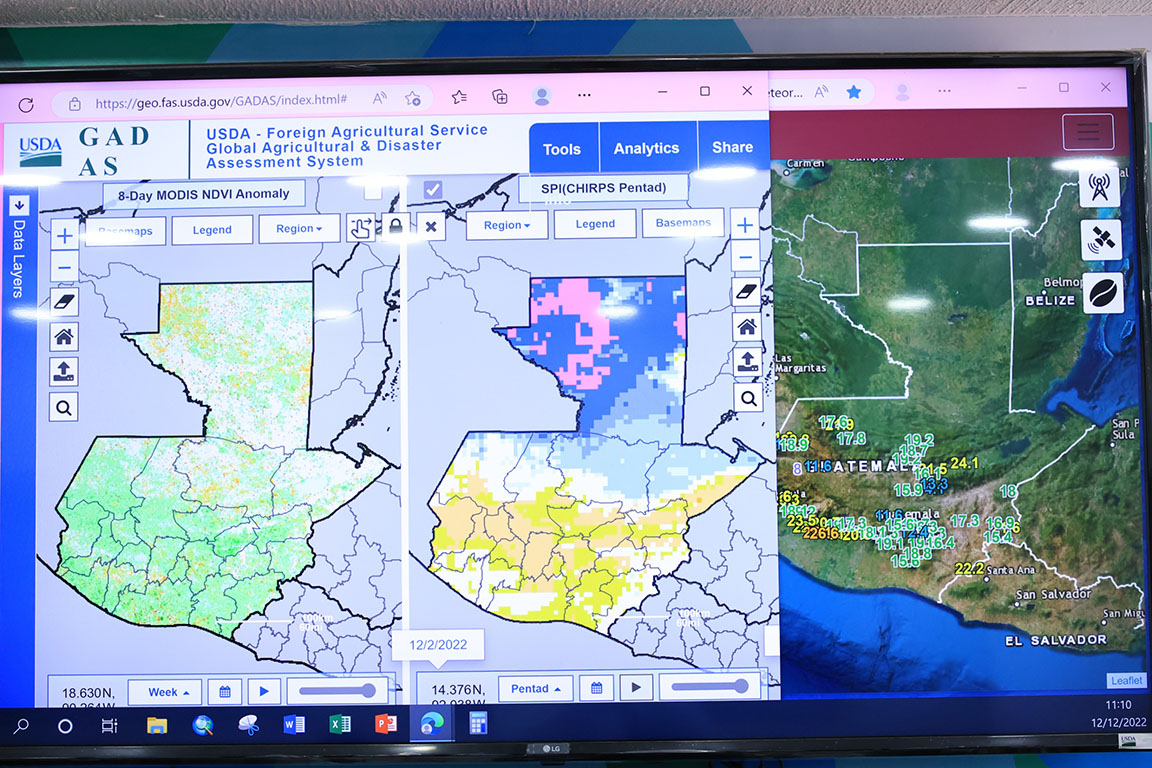Click the upload icon on right map
The image size is (1152, 768).
pos(746,361)
